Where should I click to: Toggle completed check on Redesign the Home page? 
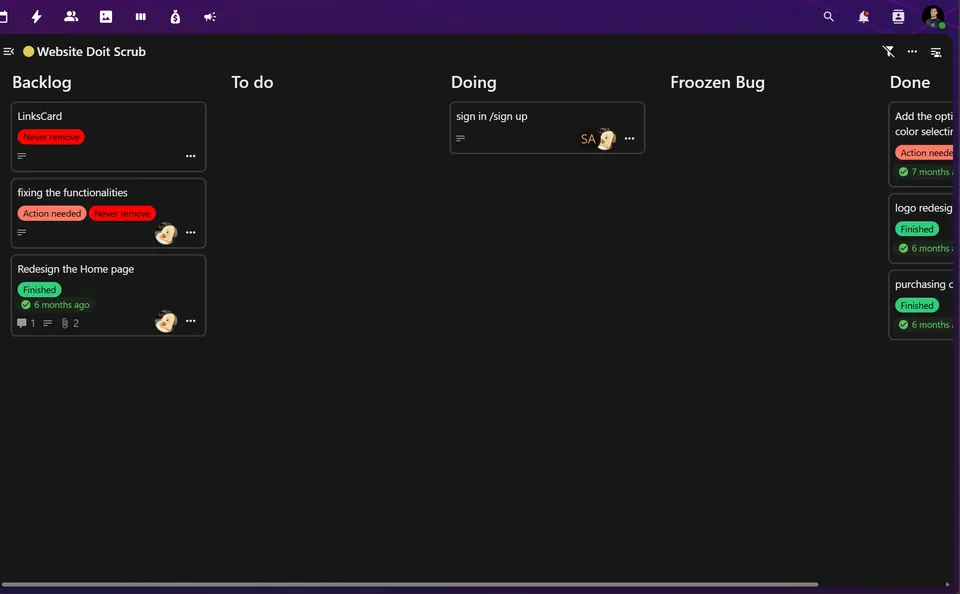pos(26,304)
